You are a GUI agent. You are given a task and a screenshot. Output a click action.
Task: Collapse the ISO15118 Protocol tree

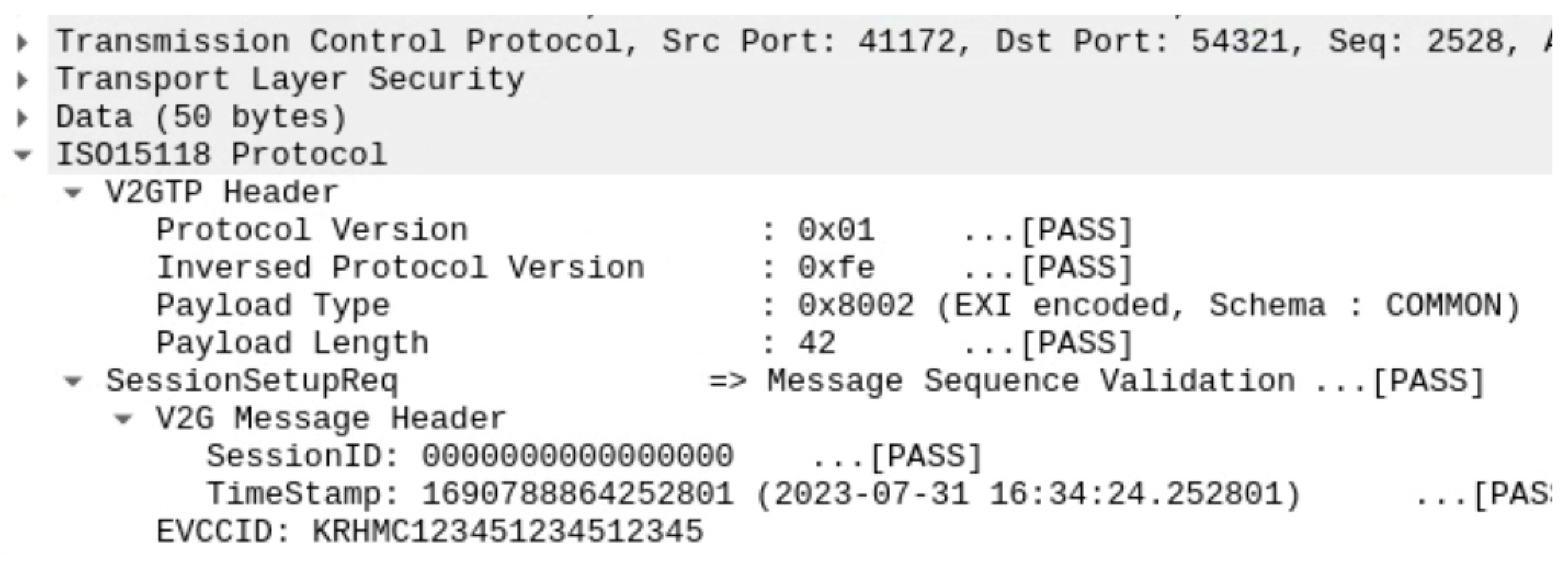coord(23,155)
